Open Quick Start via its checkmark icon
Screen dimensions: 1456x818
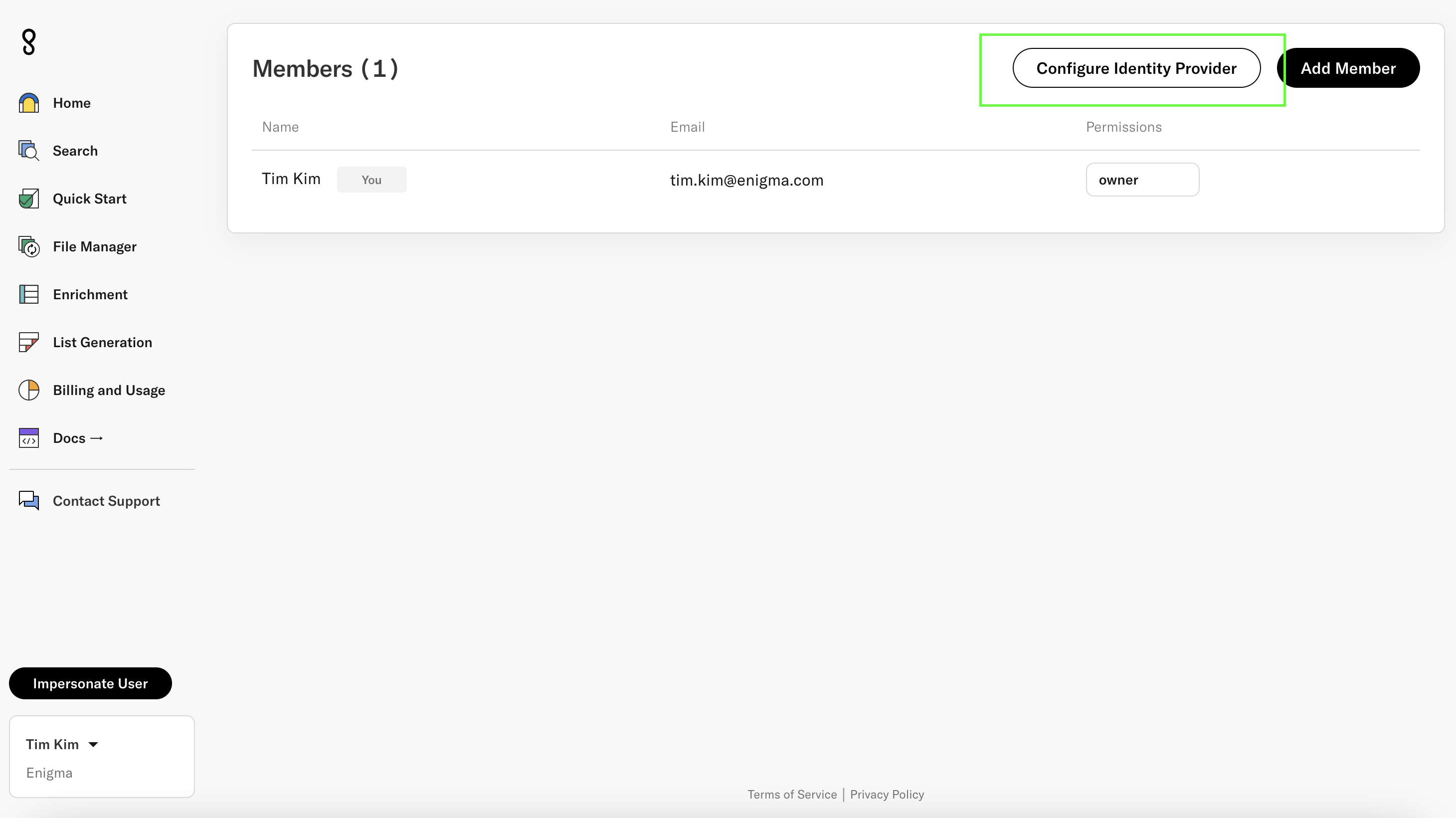point(29,199)
